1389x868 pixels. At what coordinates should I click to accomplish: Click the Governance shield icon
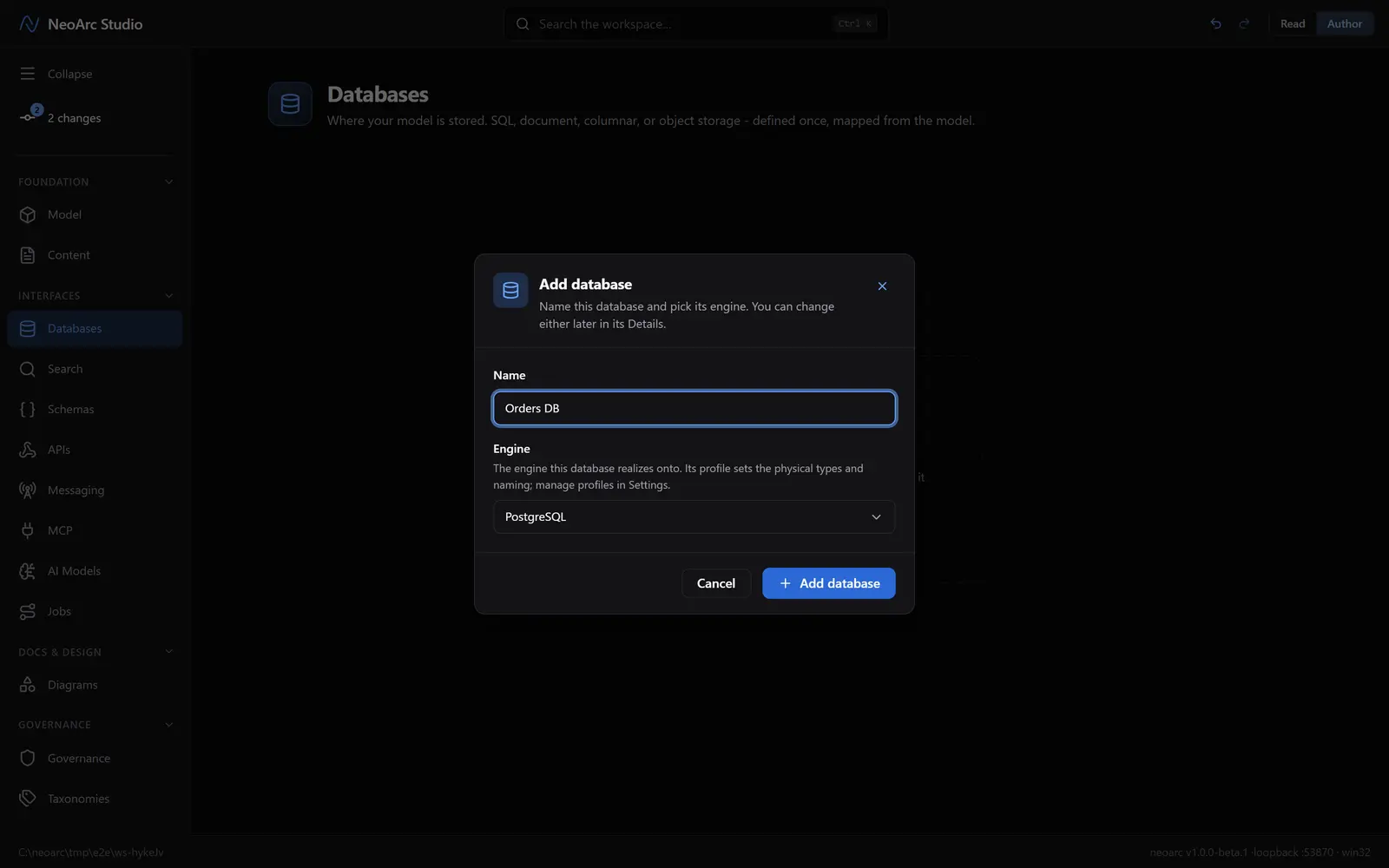(x=28, y=759)
